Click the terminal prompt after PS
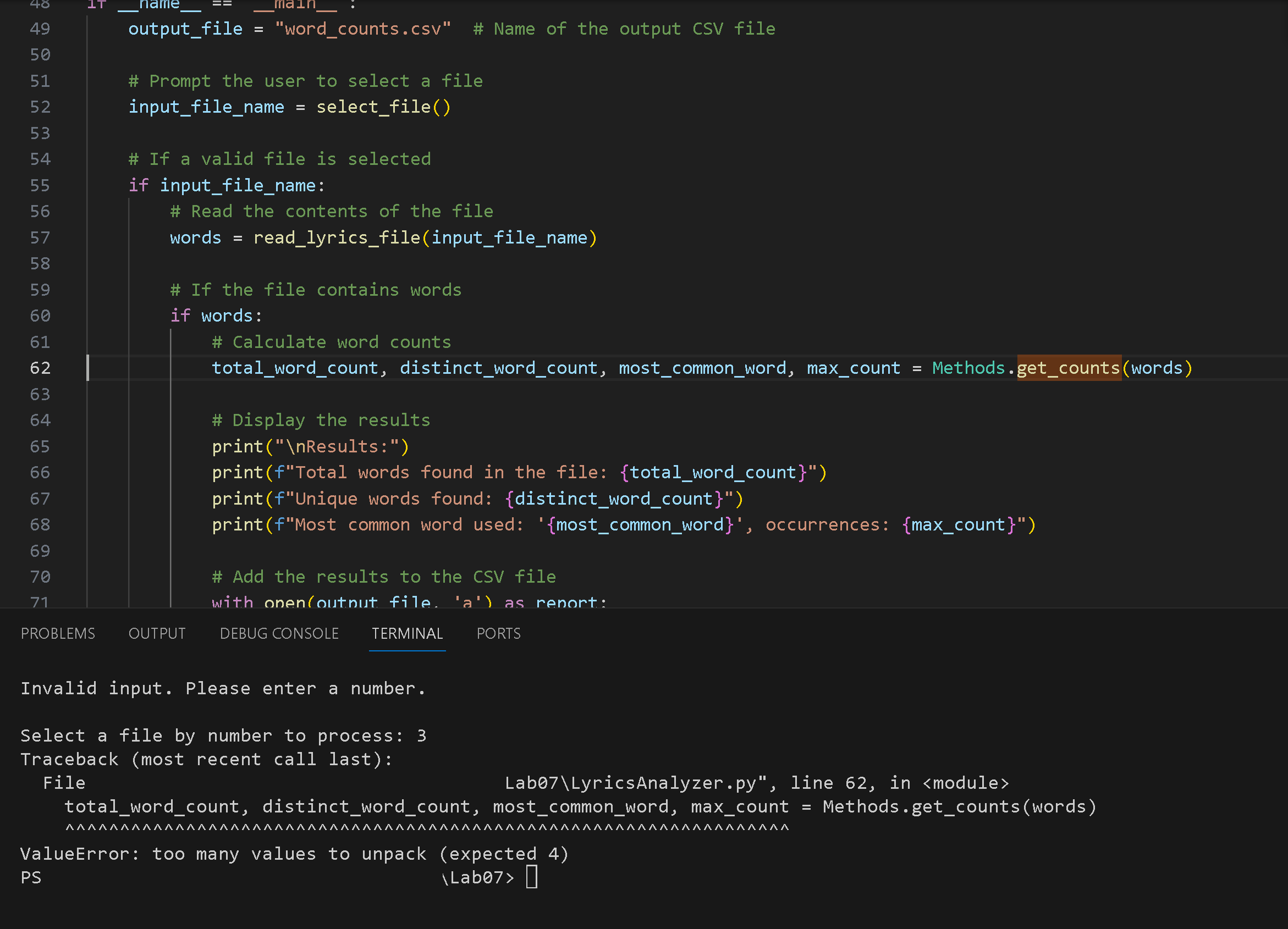The image size is (1288, 929). click(531, 877)
